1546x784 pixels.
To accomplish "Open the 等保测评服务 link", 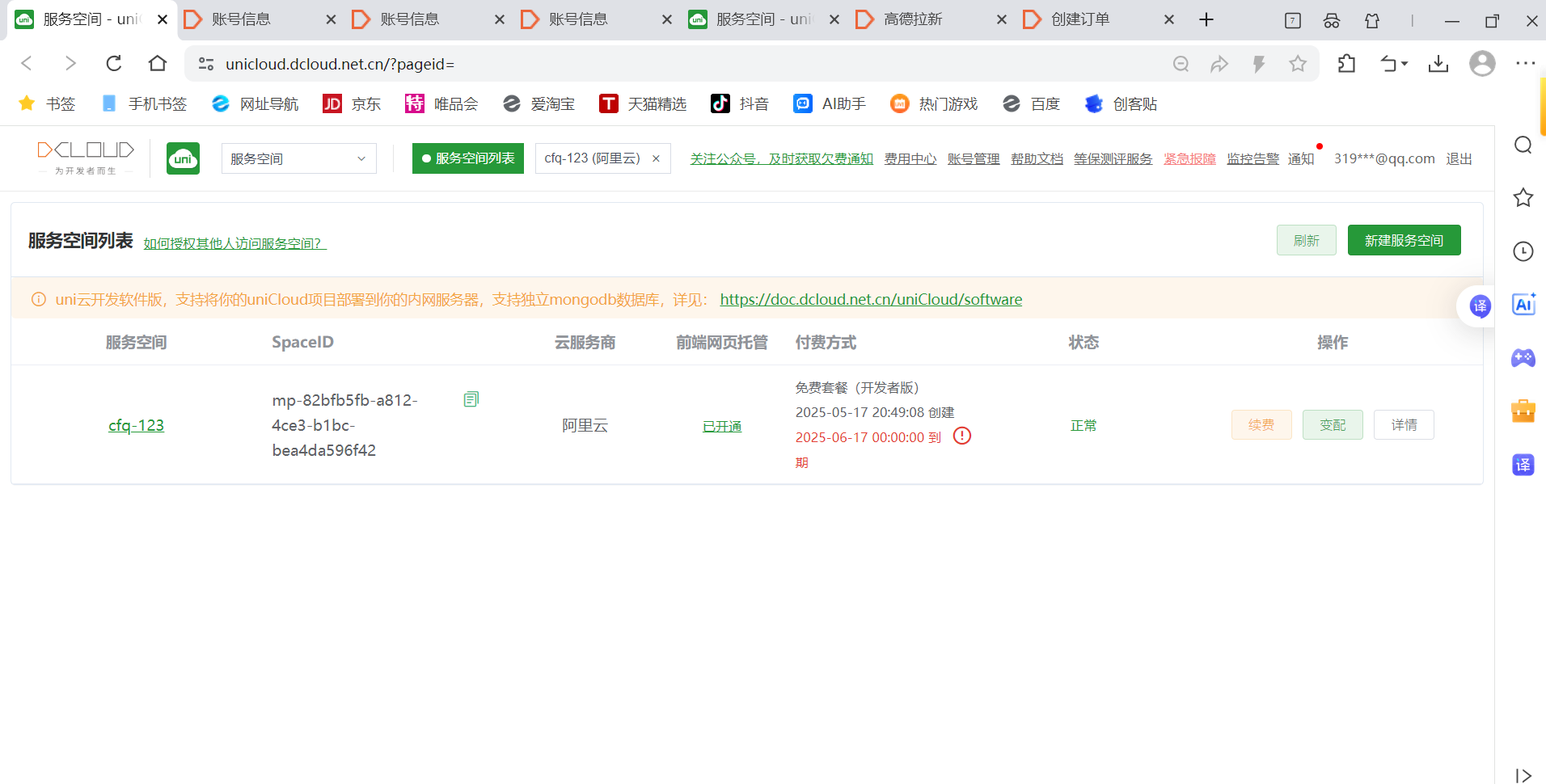I will click(x=1113, y=158).
